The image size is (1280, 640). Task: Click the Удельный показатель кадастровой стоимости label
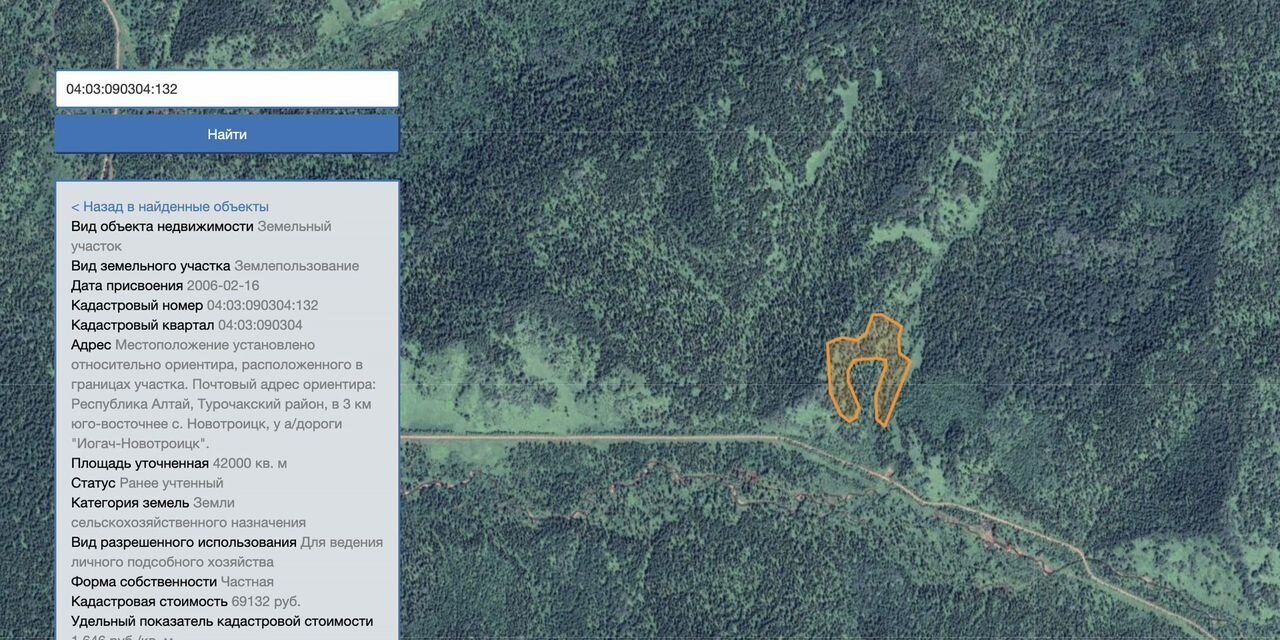point(221,621)
